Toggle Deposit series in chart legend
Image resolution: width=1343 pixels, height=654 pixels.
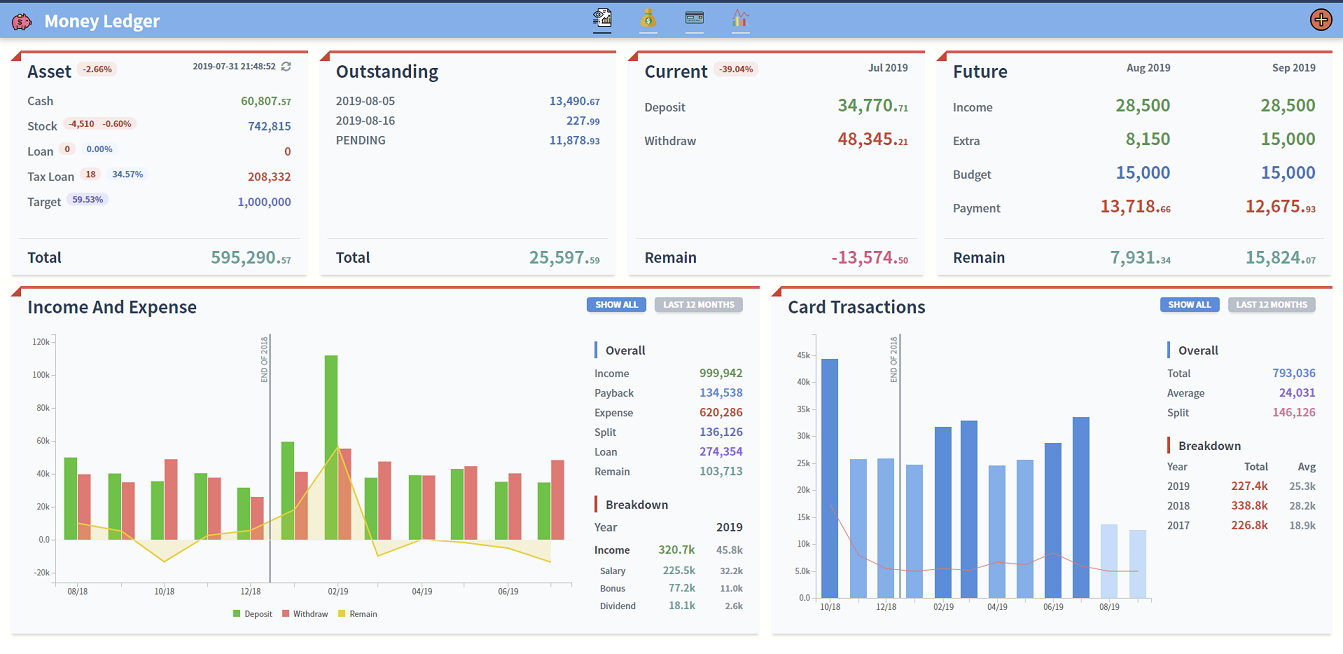click(x=252, y=614)
